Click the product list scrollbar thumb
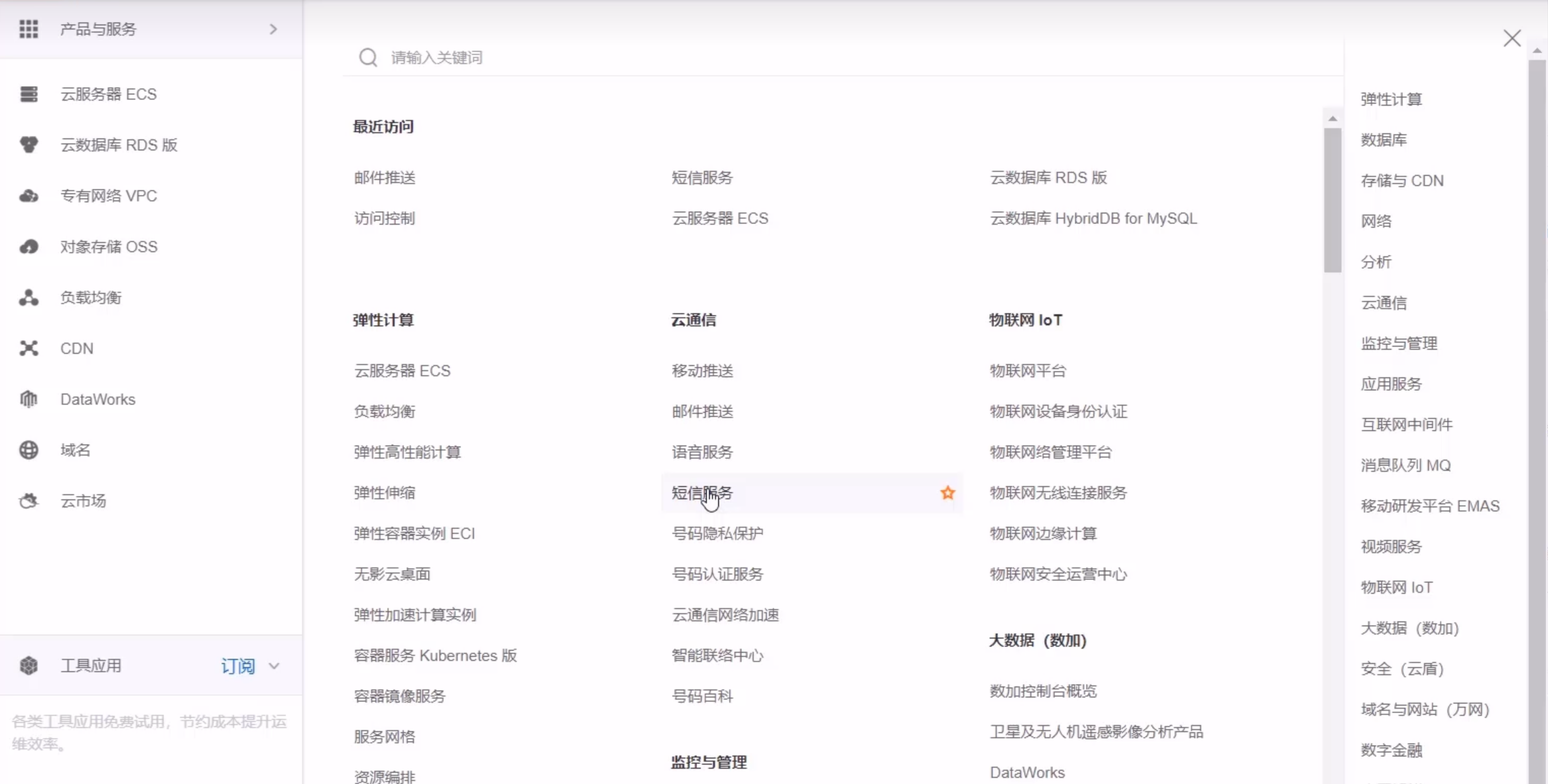Screen dimensions: 1548x784 point(1332,200)
